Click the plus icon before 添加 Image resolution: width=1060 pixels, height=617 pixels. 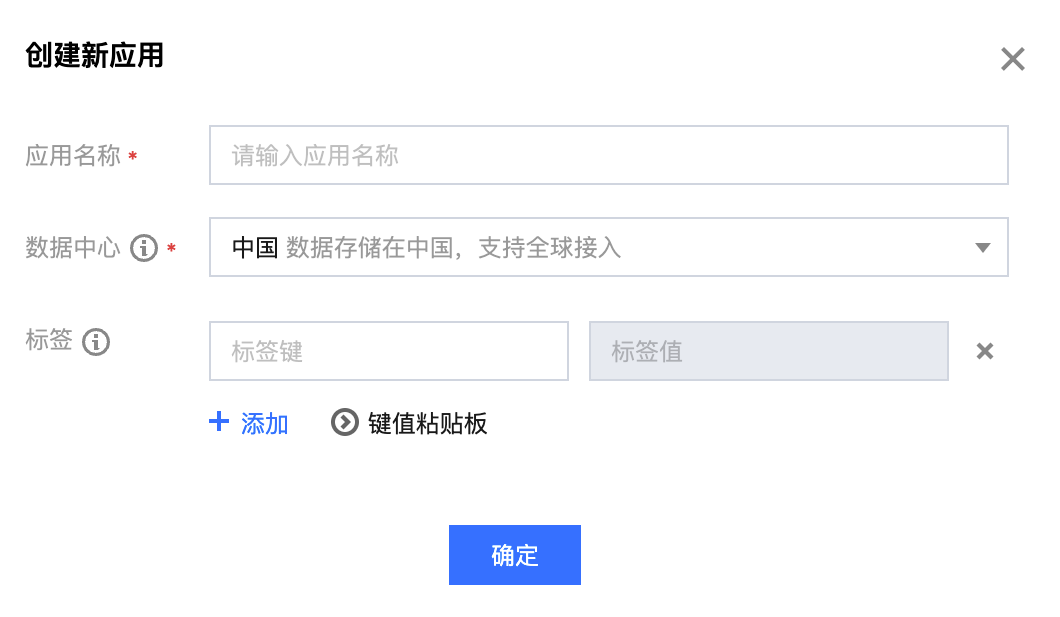(219, 422)
